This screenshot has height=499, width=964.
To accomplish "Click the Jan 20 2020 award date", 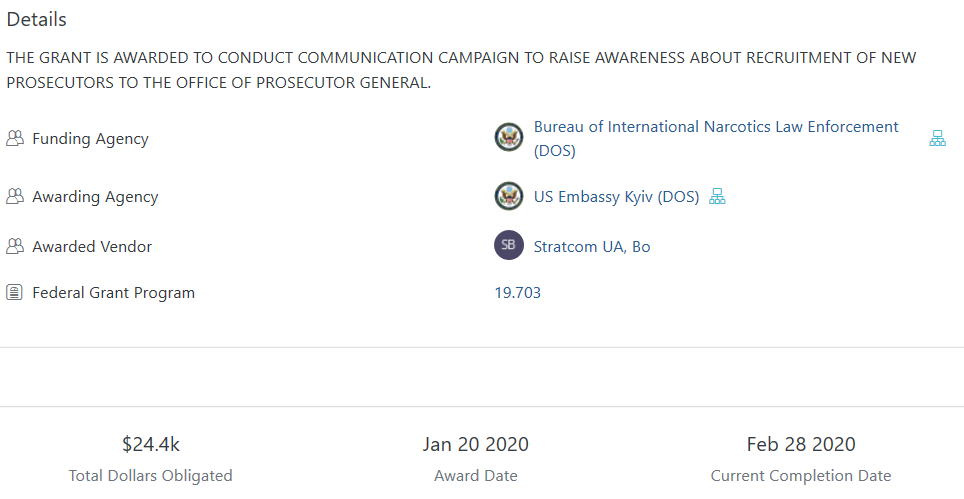I will click(475, 444).
